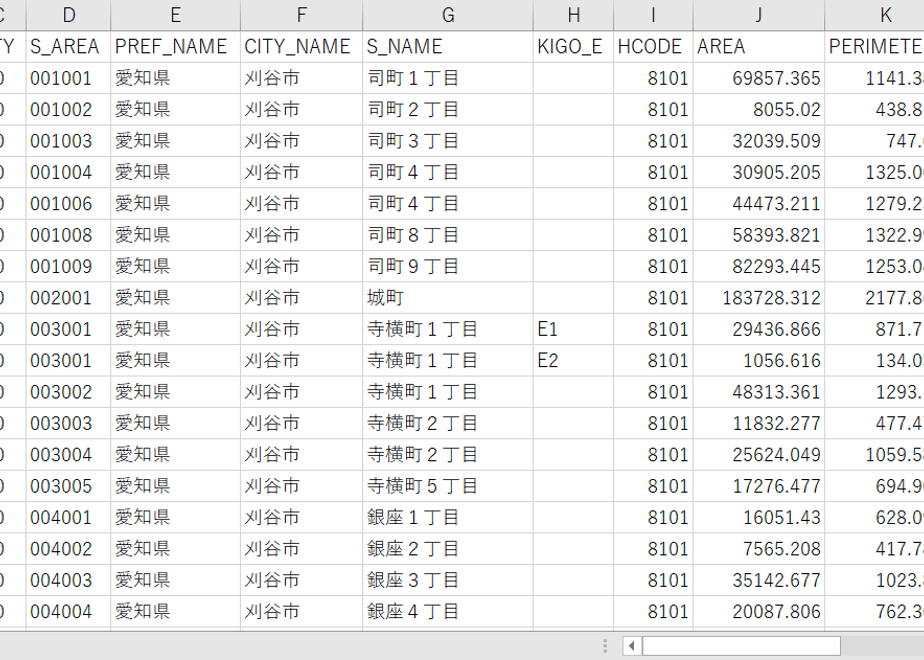
Task: Select AREA value 7565.208
Action: 758,549
